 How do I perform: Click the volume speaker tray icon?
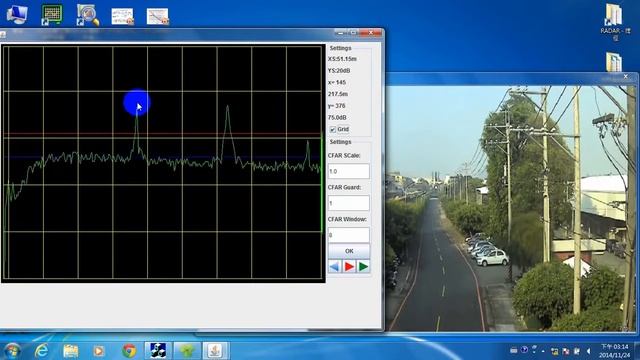click(588, 351)
